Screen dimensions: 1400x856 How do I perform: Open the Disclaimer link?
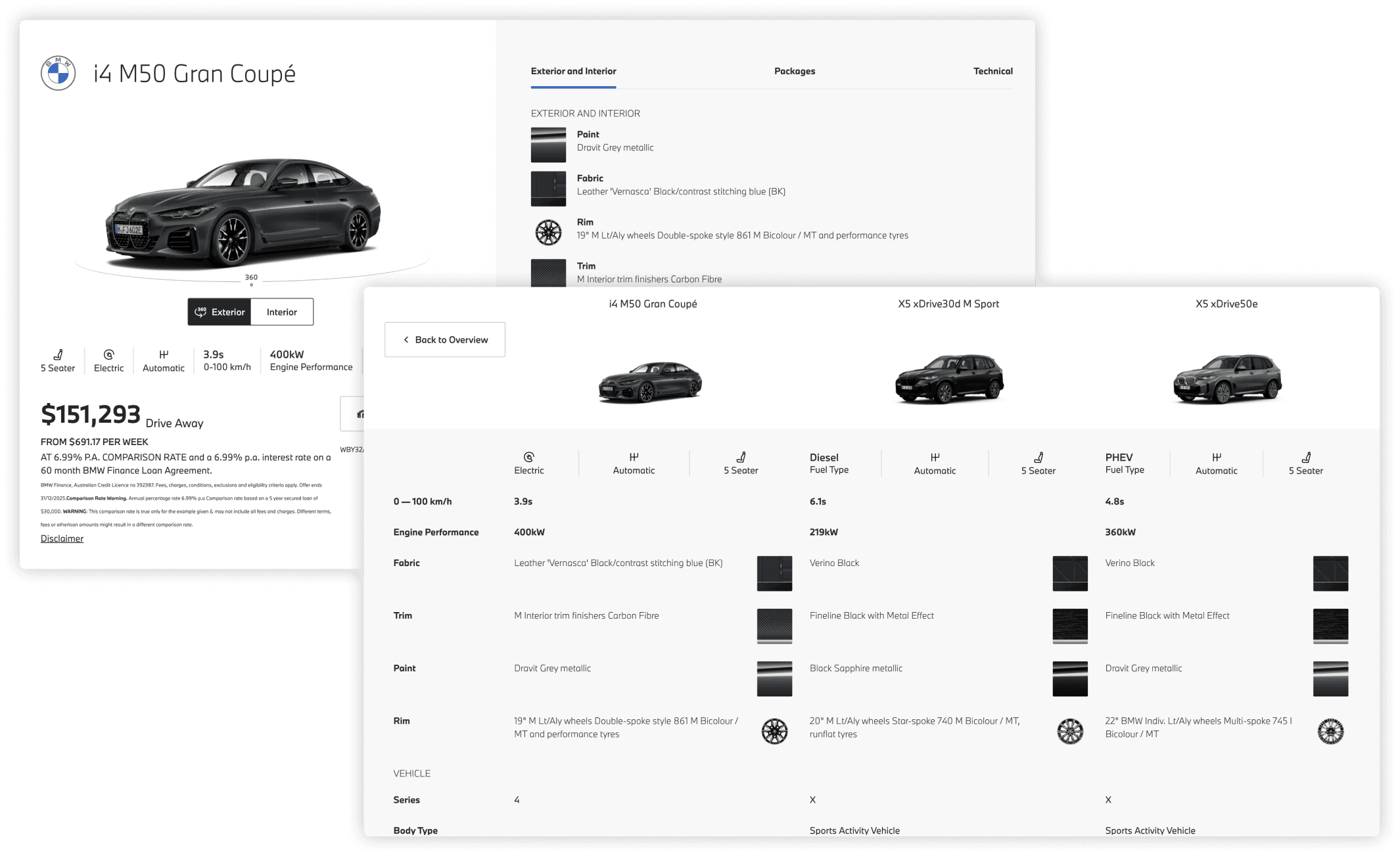coord(62,538)
